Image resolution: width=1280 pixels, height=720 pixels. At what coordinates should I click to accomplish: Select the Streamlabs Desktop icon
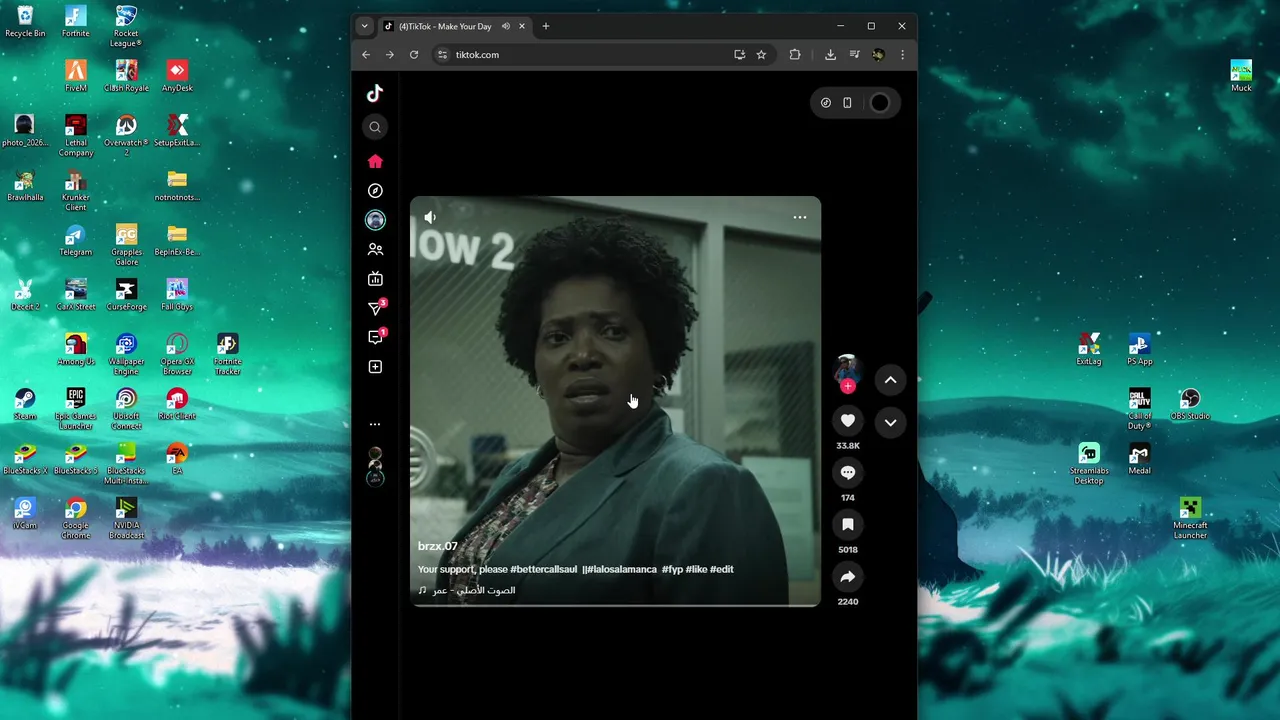[x=1089, y=464]
